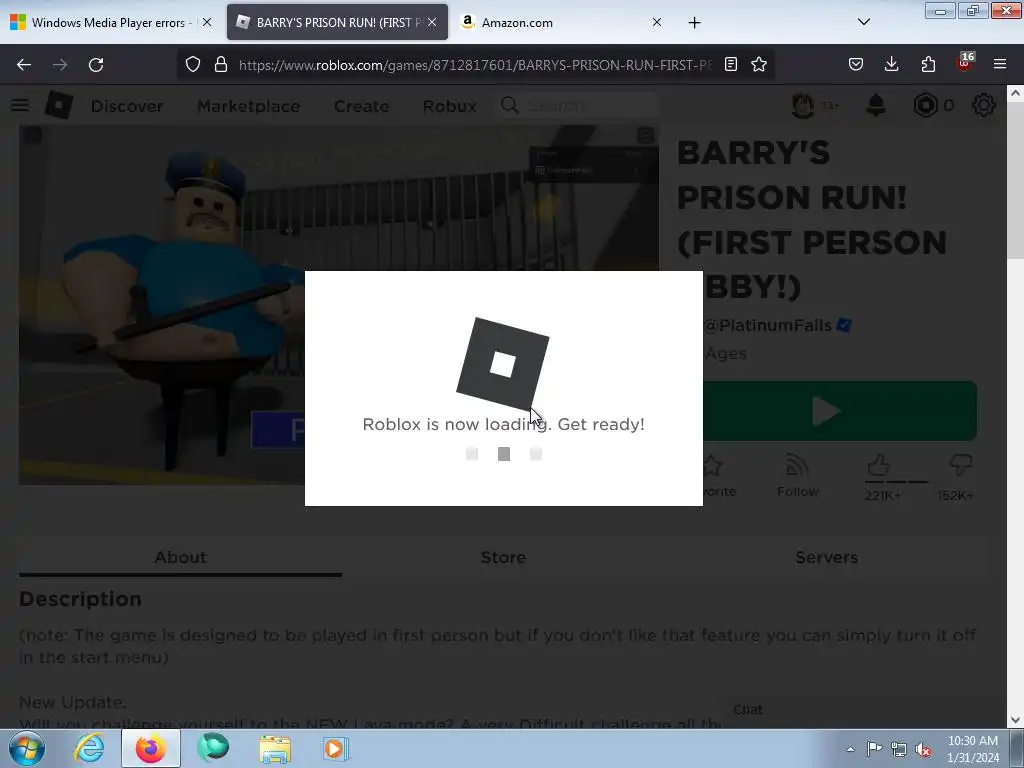This screenshot has width=1024, height=768.
Task: Click the Favorite star icon
Action: pyautogui.click(x=713, y=466)
